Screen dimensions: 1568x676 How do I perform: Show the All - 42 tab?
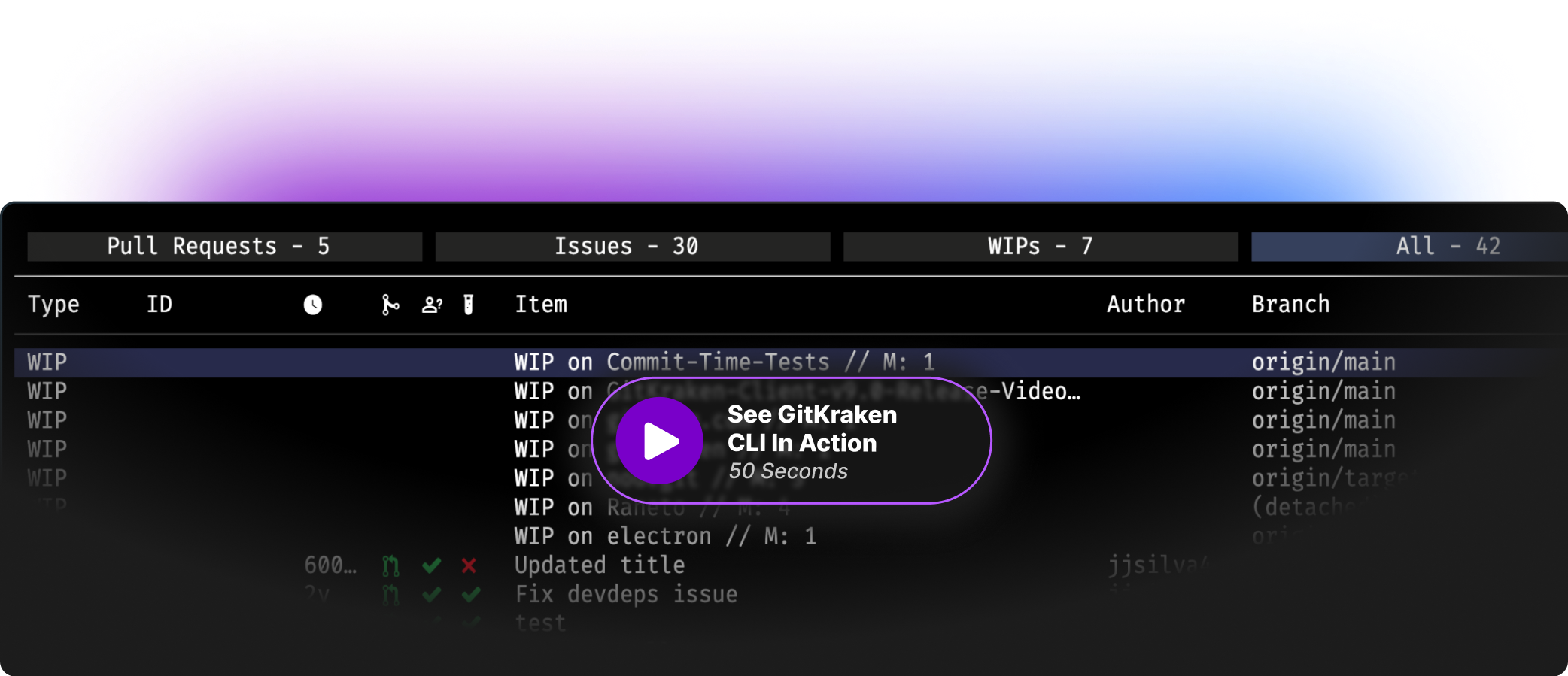1409,247
